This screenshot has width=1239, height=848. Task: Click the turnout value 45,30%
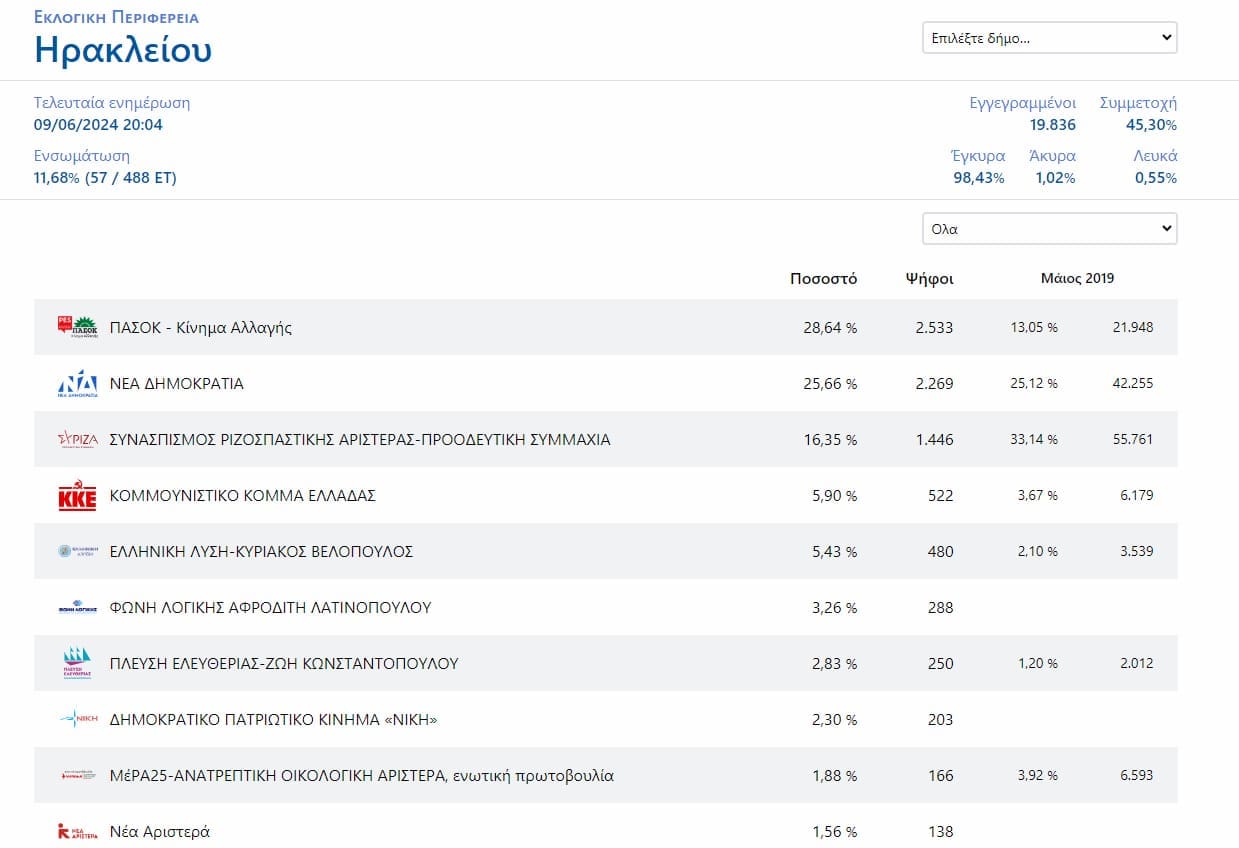pyautogui.click(x=1151, y=125)
